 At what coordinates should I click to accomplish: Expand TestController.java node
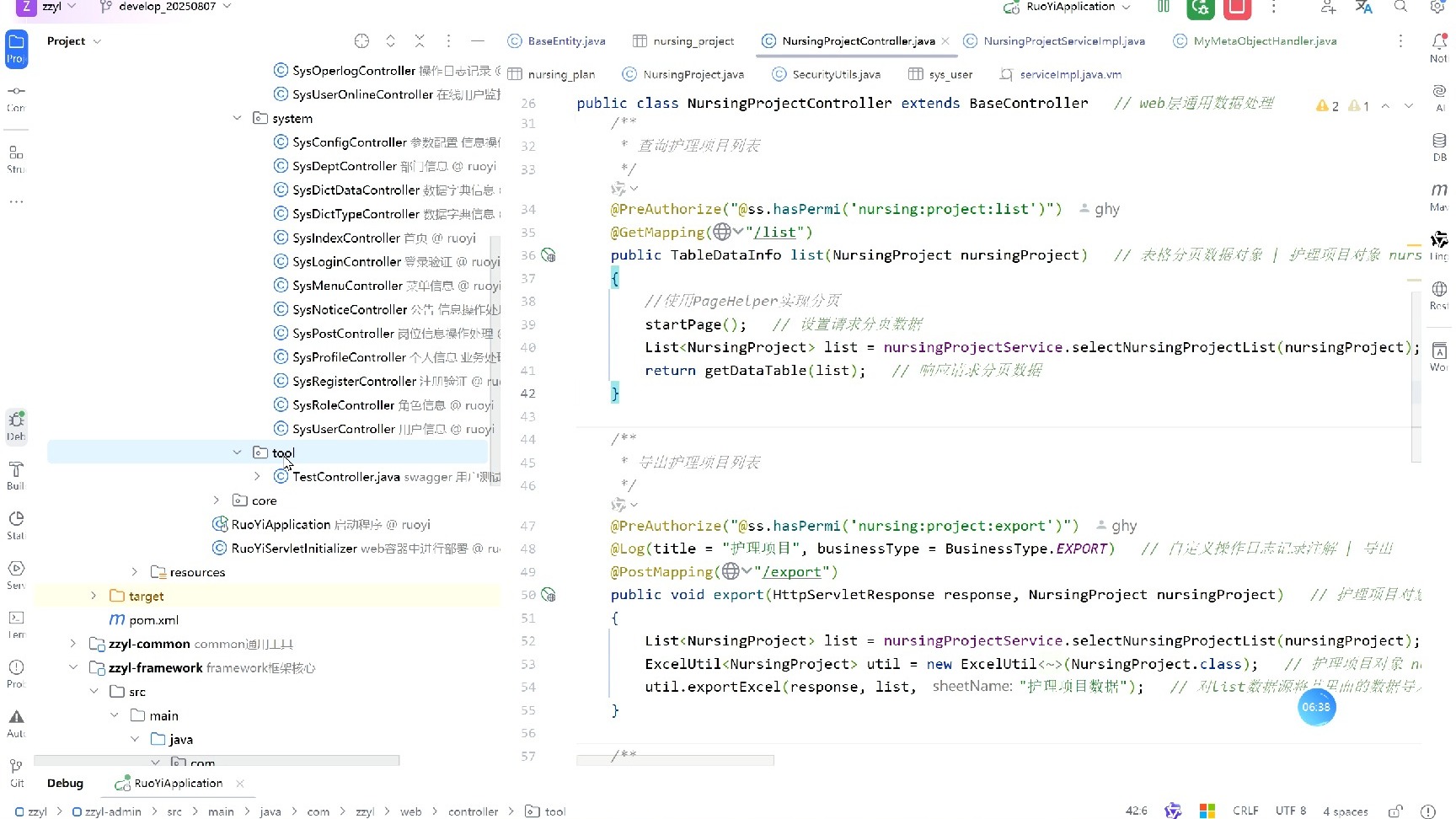coord(257,477)
